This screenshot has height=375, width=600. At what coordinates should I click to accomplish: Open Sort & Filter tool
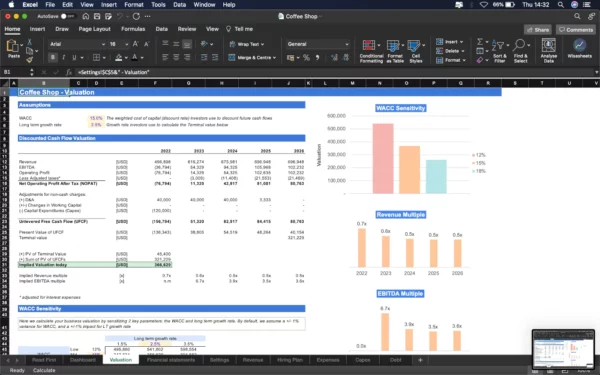[x=499, y=46]
